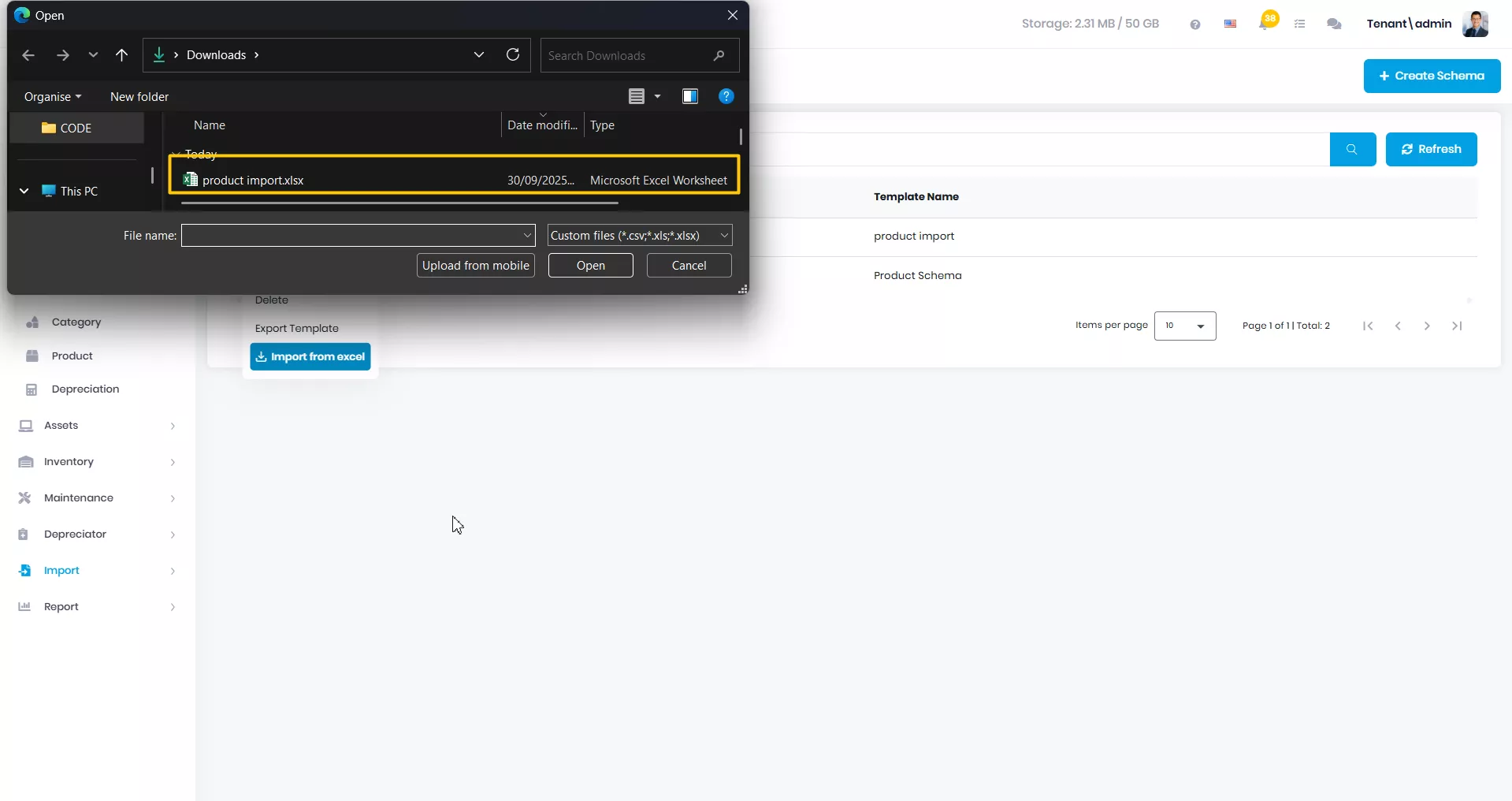Click Template Name column header
The height and width of the screenshot is (801, 1512).
(916, 197)
